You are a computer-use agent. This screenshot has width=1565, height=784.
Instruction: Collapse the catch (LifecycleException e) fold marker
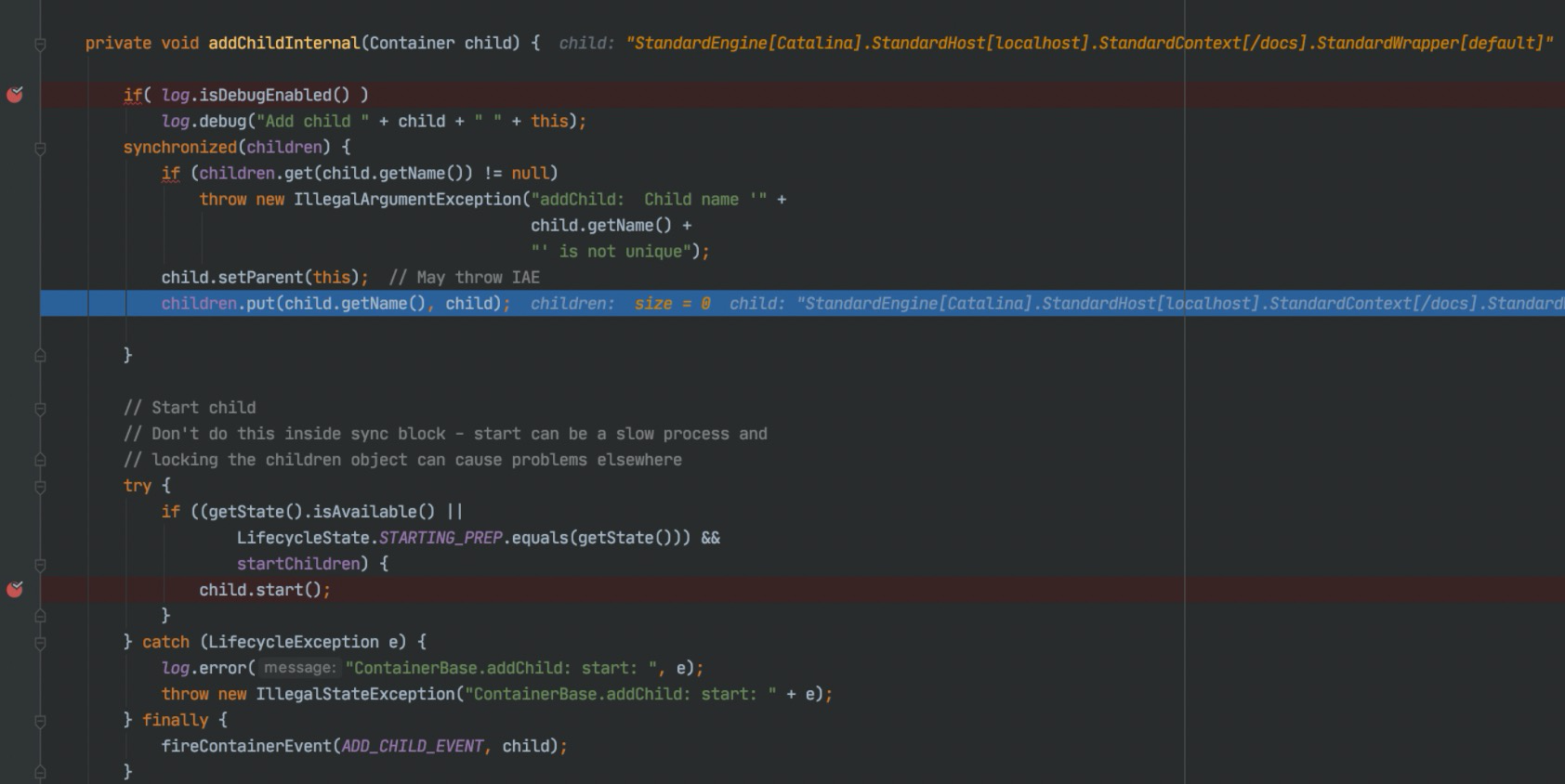pos(40,642)
